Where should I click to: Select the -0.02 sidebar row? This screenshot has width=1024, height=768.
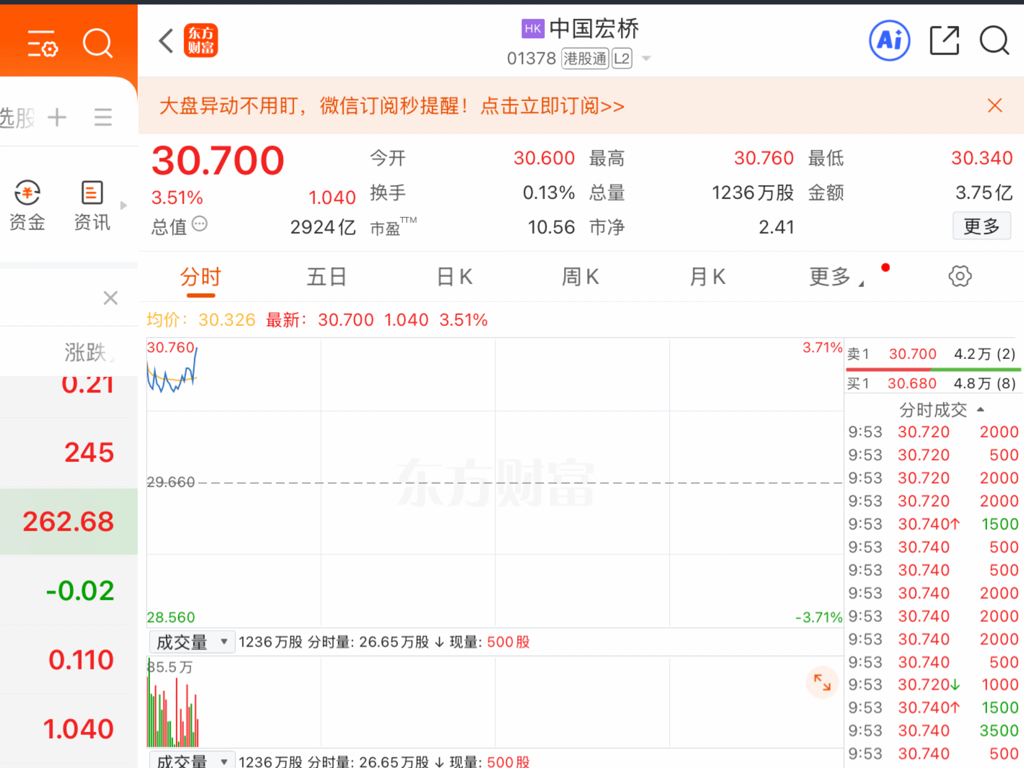coord(69,590)
